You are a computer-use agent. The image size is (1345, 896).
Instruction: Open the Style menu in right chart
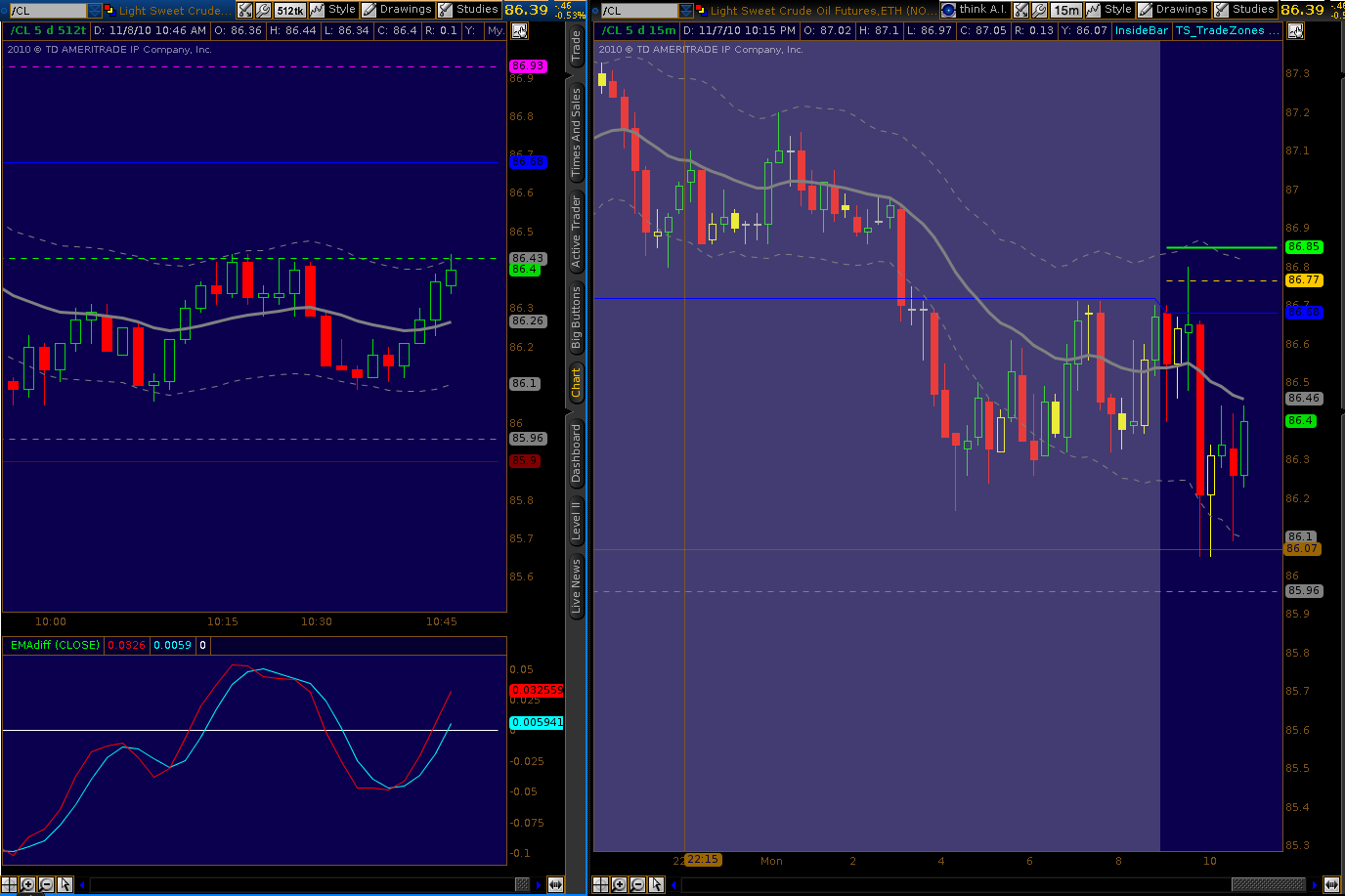[1108, 10]
